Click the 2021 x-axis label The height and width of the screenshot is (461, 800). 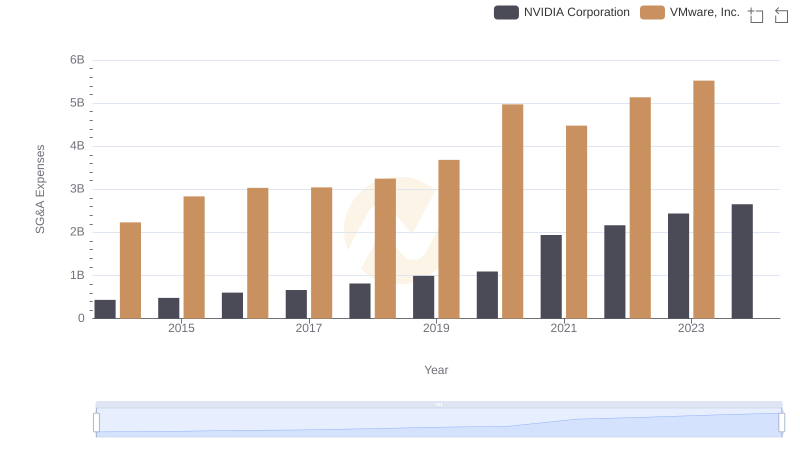pyautogui.click(x=564, y=328)
